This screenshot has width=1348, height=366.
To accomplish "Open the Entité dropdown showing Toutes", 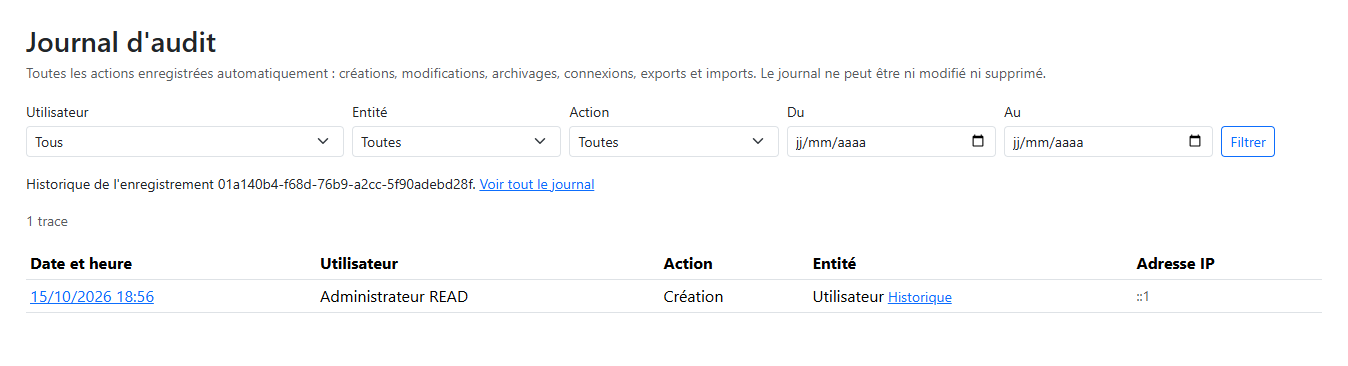I will tap(456, 142).
